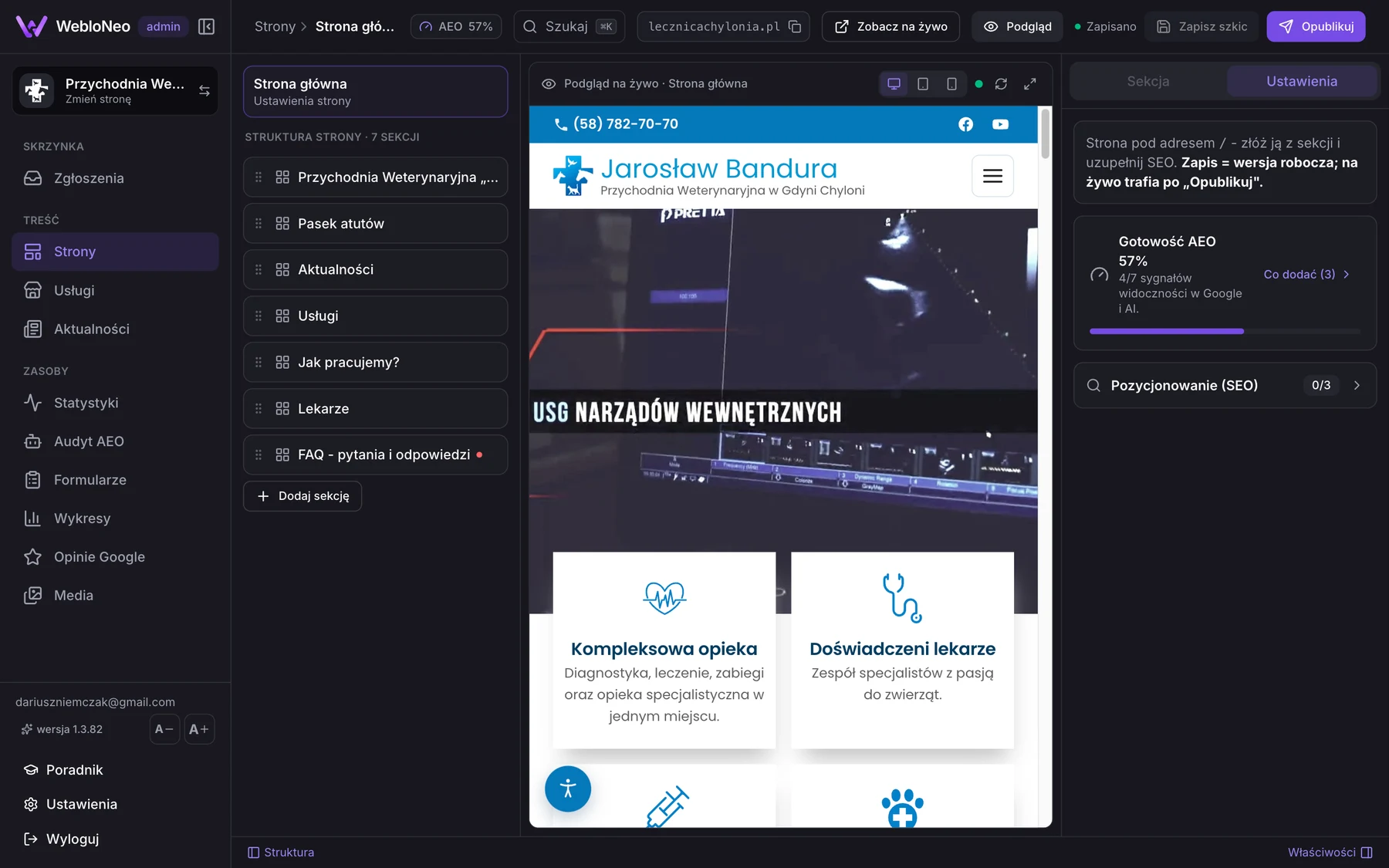Click the preview vertical scrollbar
This screenshot has height=868, width=1389.
click(1046, 133)
